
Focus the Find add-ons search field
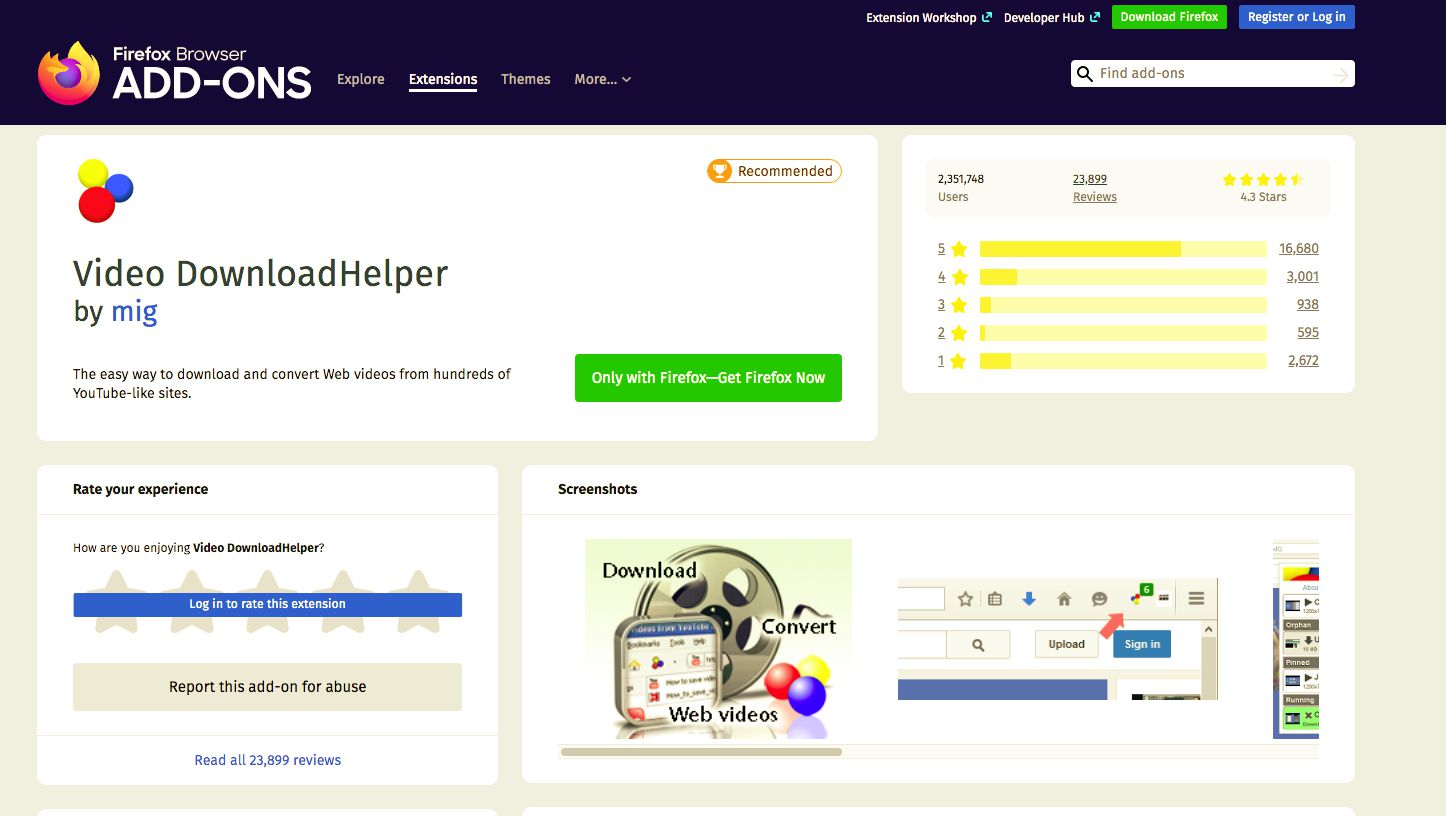pos(1212,74)
